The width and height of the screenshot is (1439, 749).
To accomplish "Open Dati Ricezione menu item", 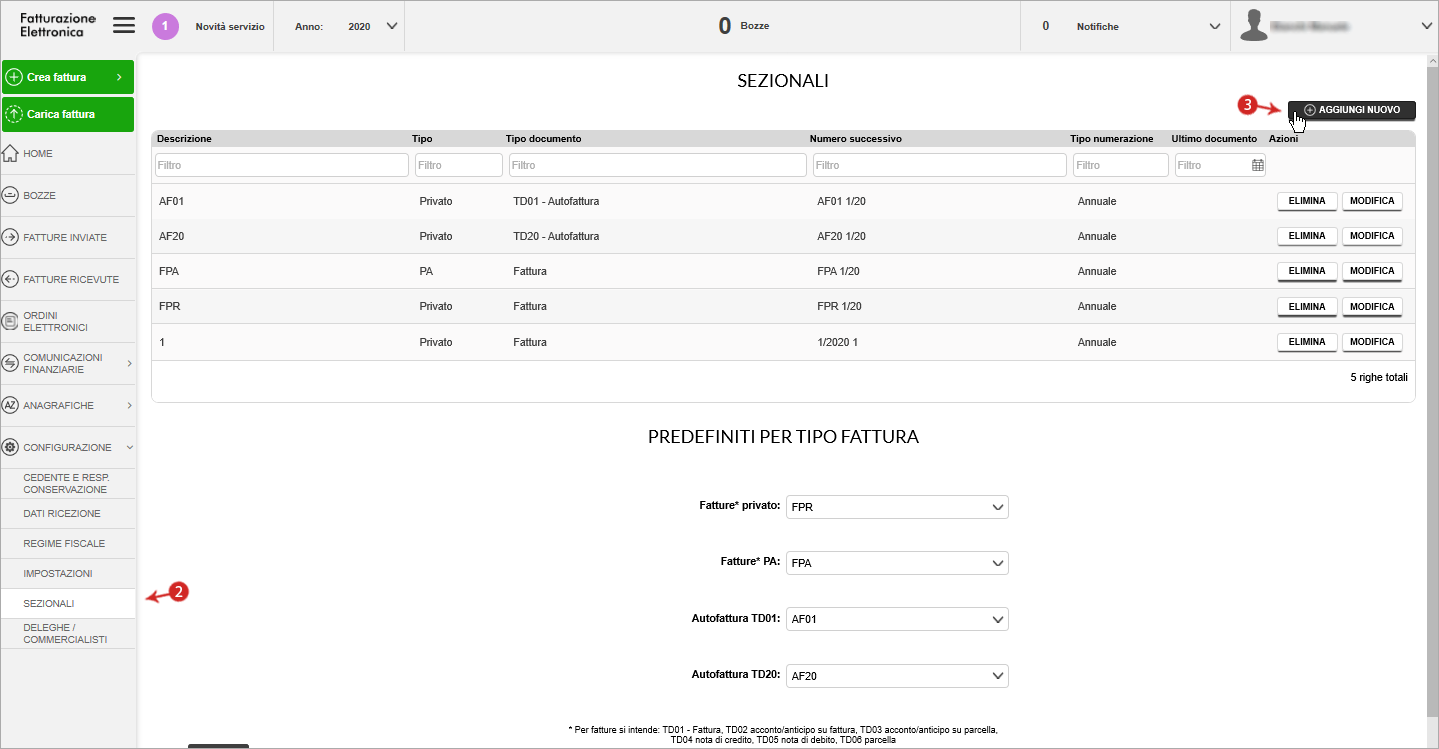I will pyautogui.click(x=68, y=513).
